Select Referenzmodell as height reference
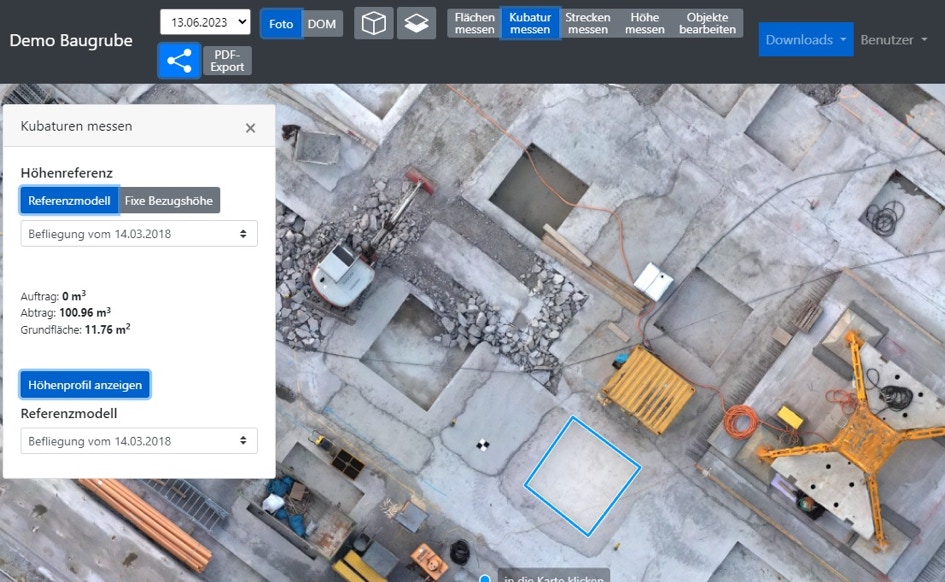Screen dimensions: 945x582 point(69,201)
